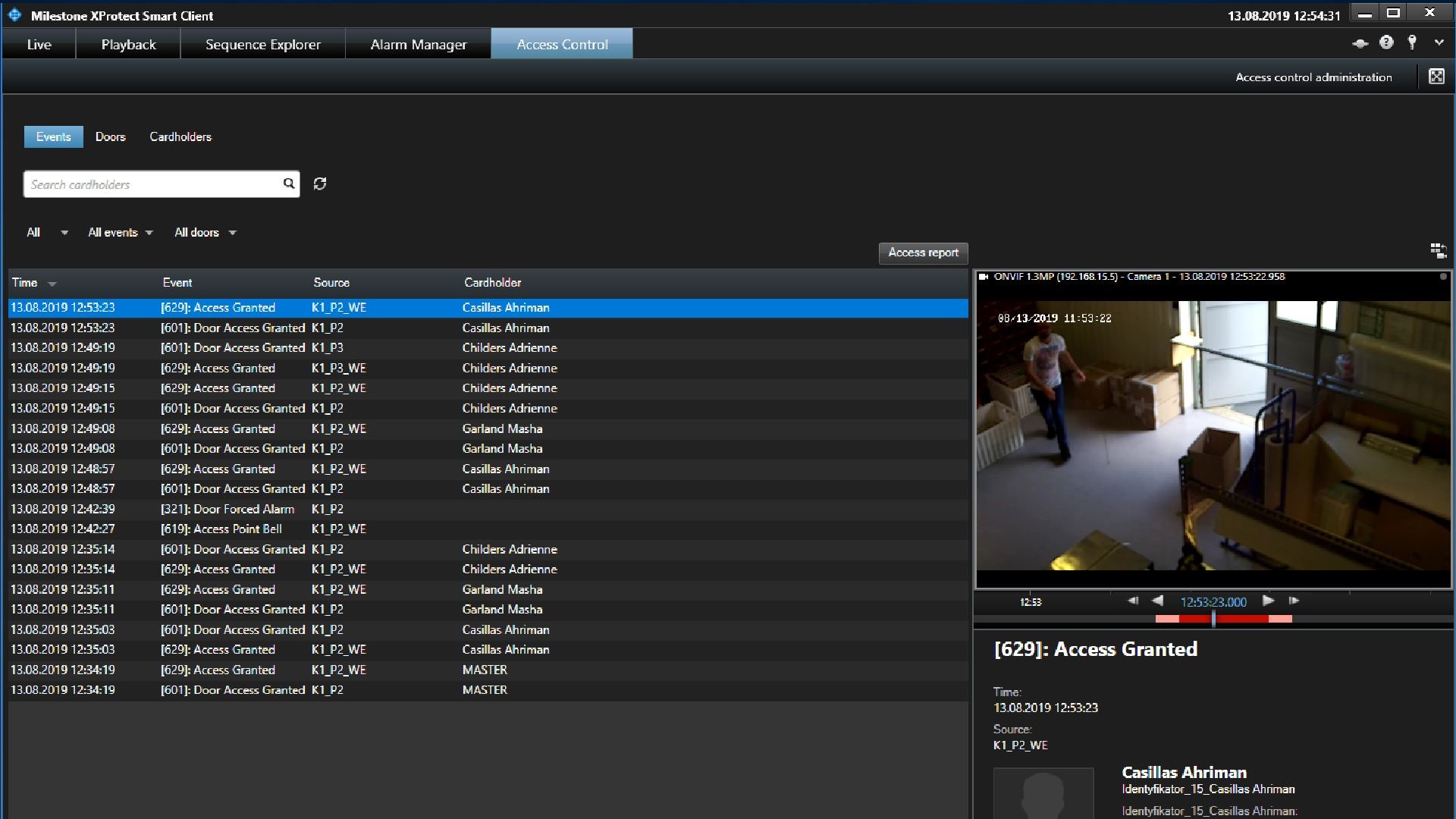This screenshot has width=1456, height=819.
Task: Open the chevron menu in top-right toolbar
Action: [1439, 43]
